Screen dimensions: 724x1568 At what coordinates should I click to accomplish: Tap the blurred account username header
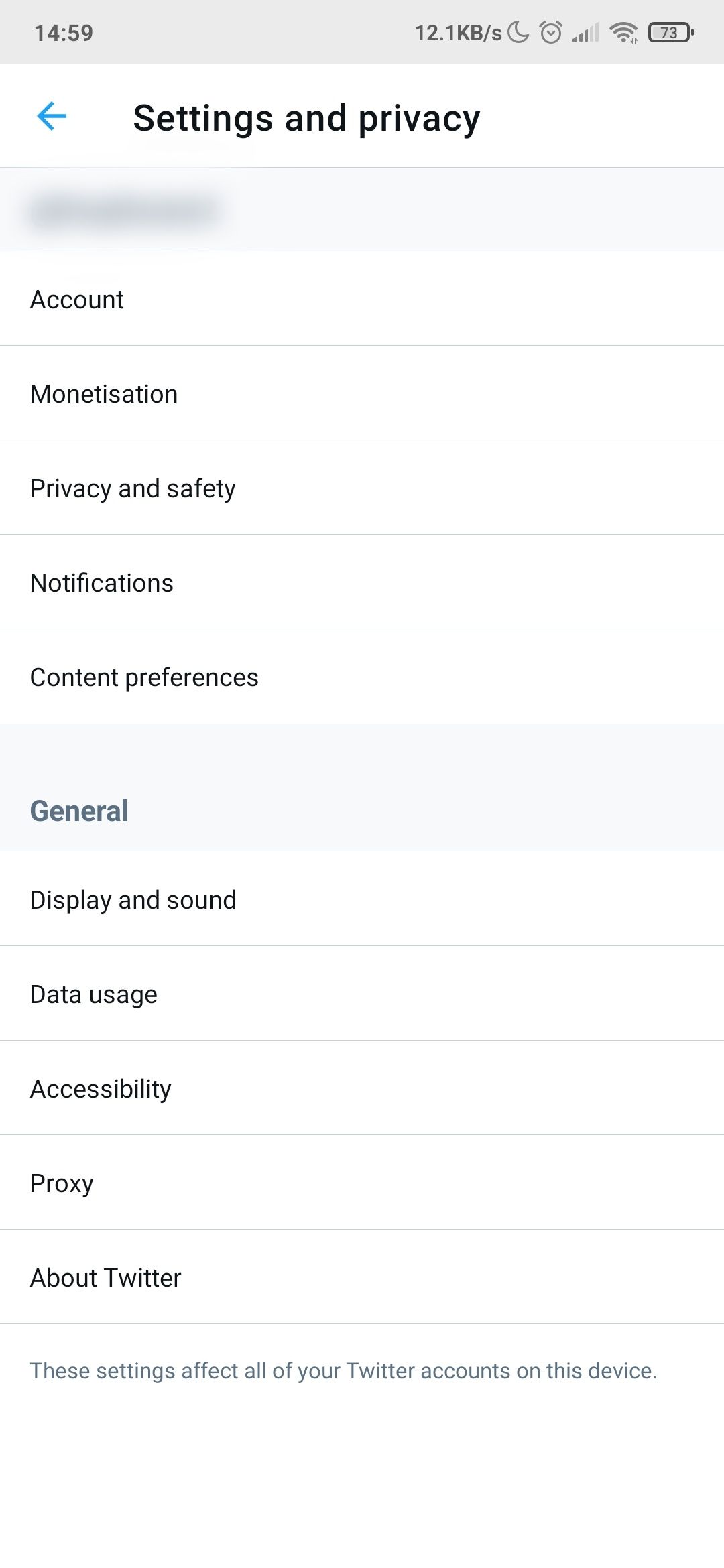[125, 210]
